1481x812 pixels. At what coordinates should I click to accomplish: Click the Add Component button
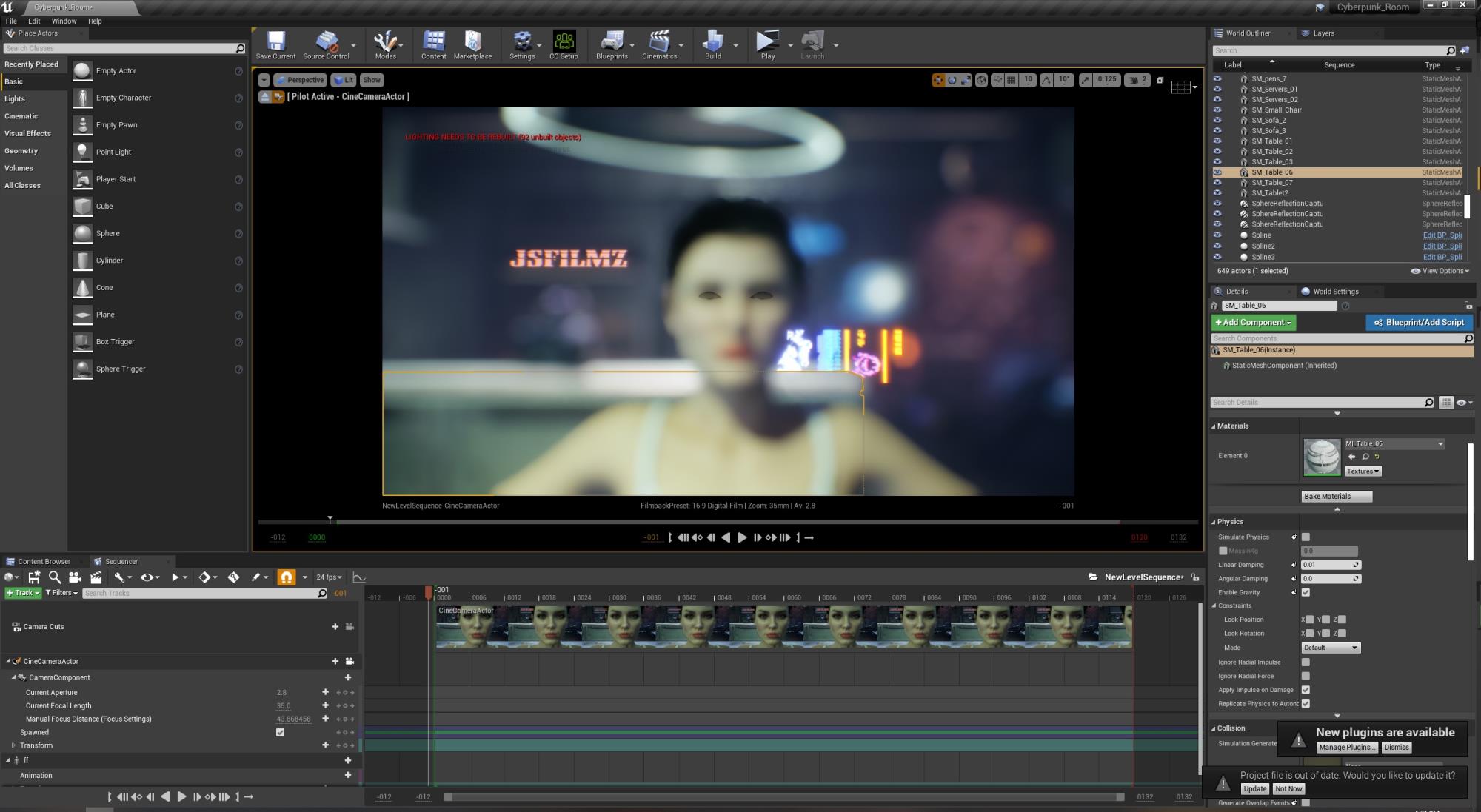[x=1253, y=323]
